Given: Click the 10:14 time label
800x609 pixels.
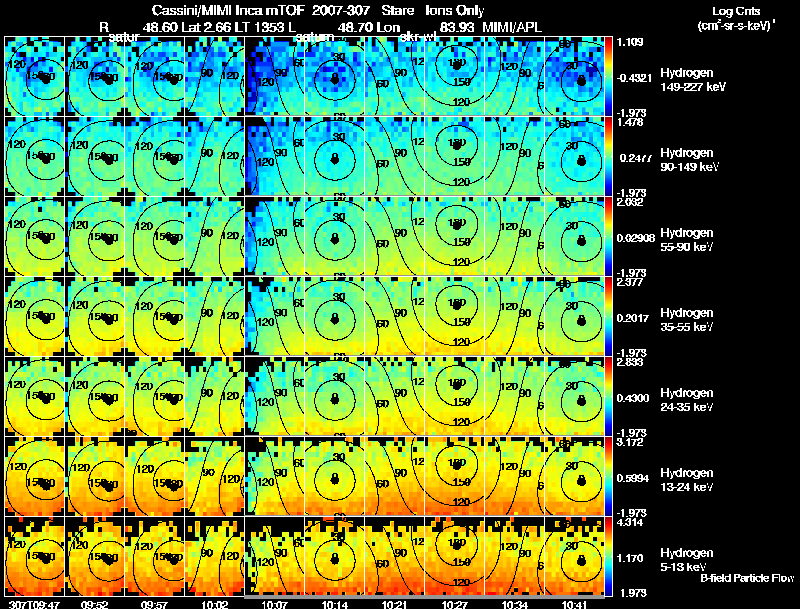Looking at the screenshot, I should tap(335, 604).
